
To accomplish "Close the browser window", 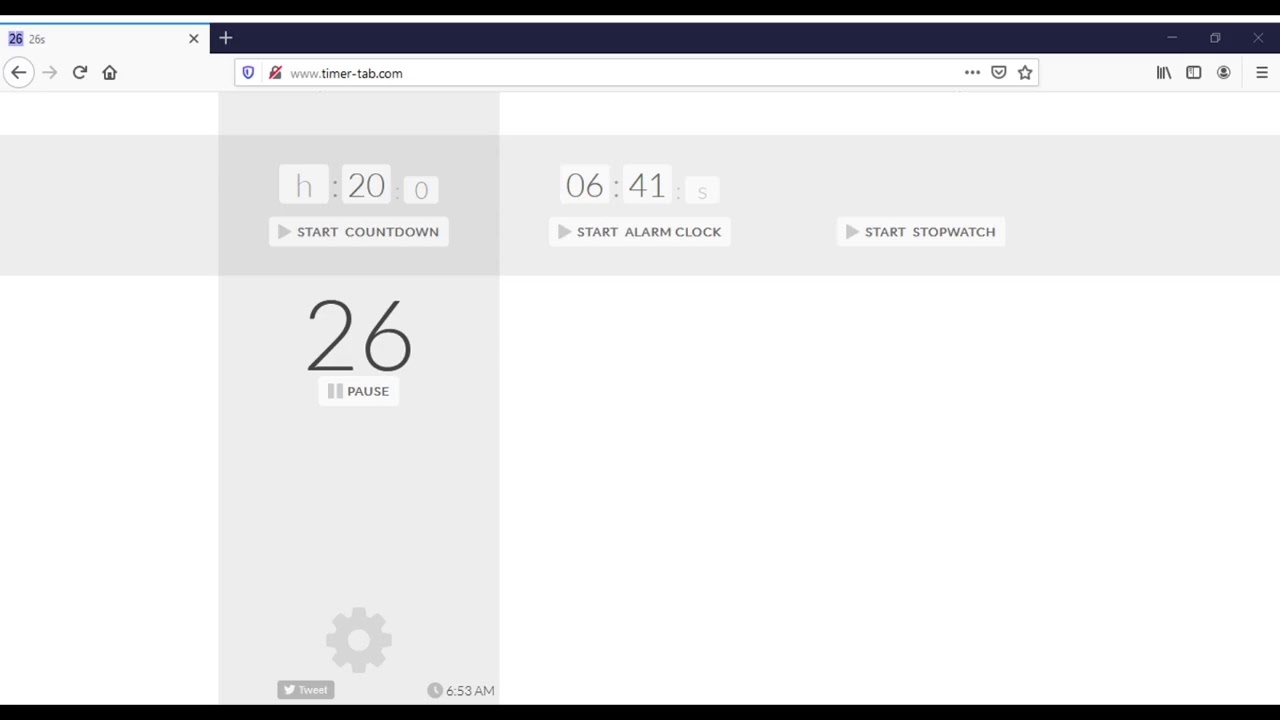I will [1258, 38].
